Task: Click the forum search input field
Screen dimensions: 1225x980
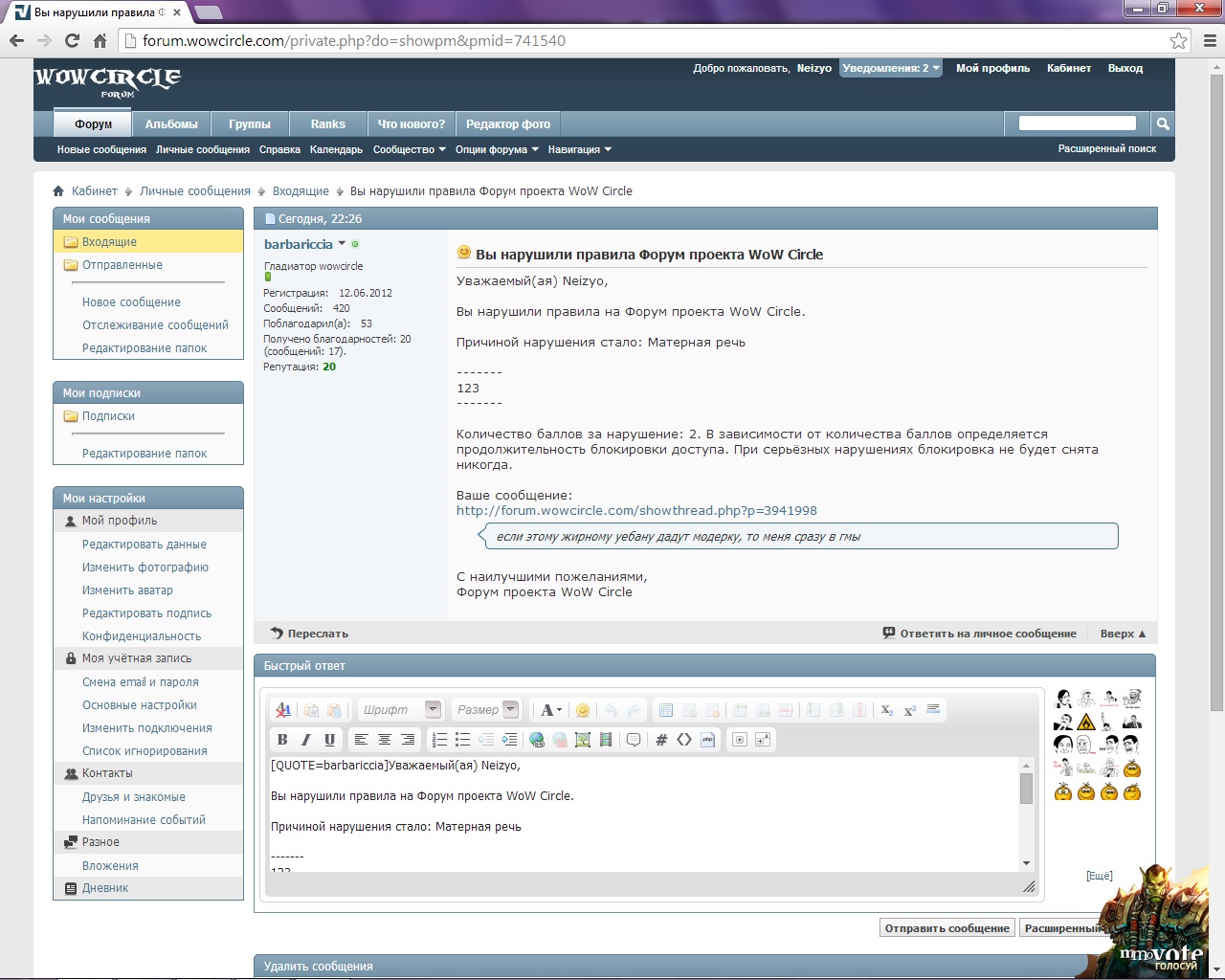Action: [1078, 123]
